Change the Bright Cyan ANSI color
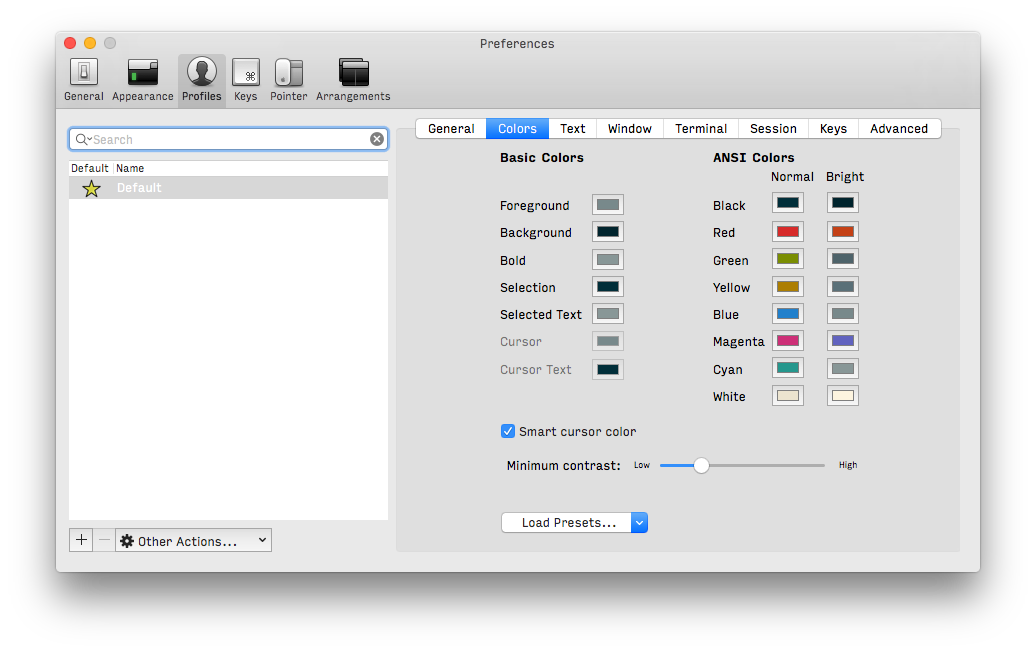 (842, 369)
